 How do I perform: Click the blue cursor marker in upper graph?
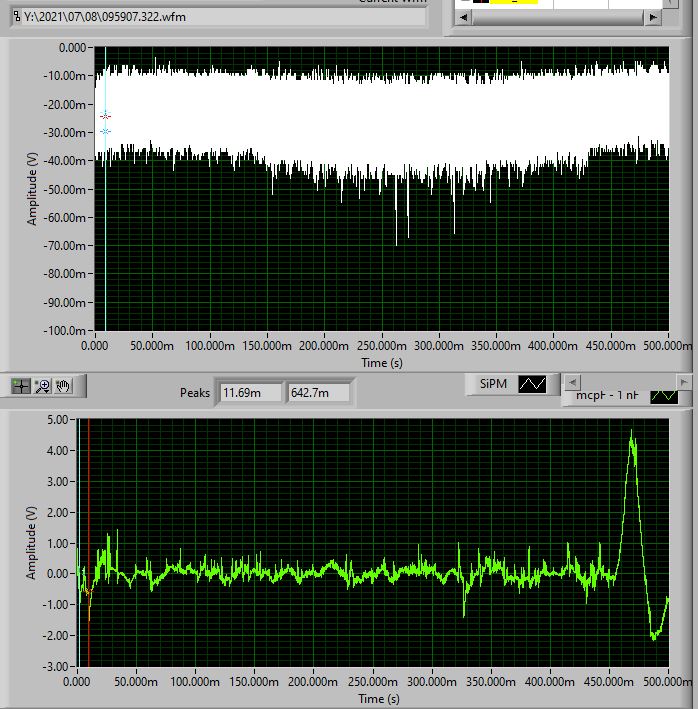tap(105, 132)
